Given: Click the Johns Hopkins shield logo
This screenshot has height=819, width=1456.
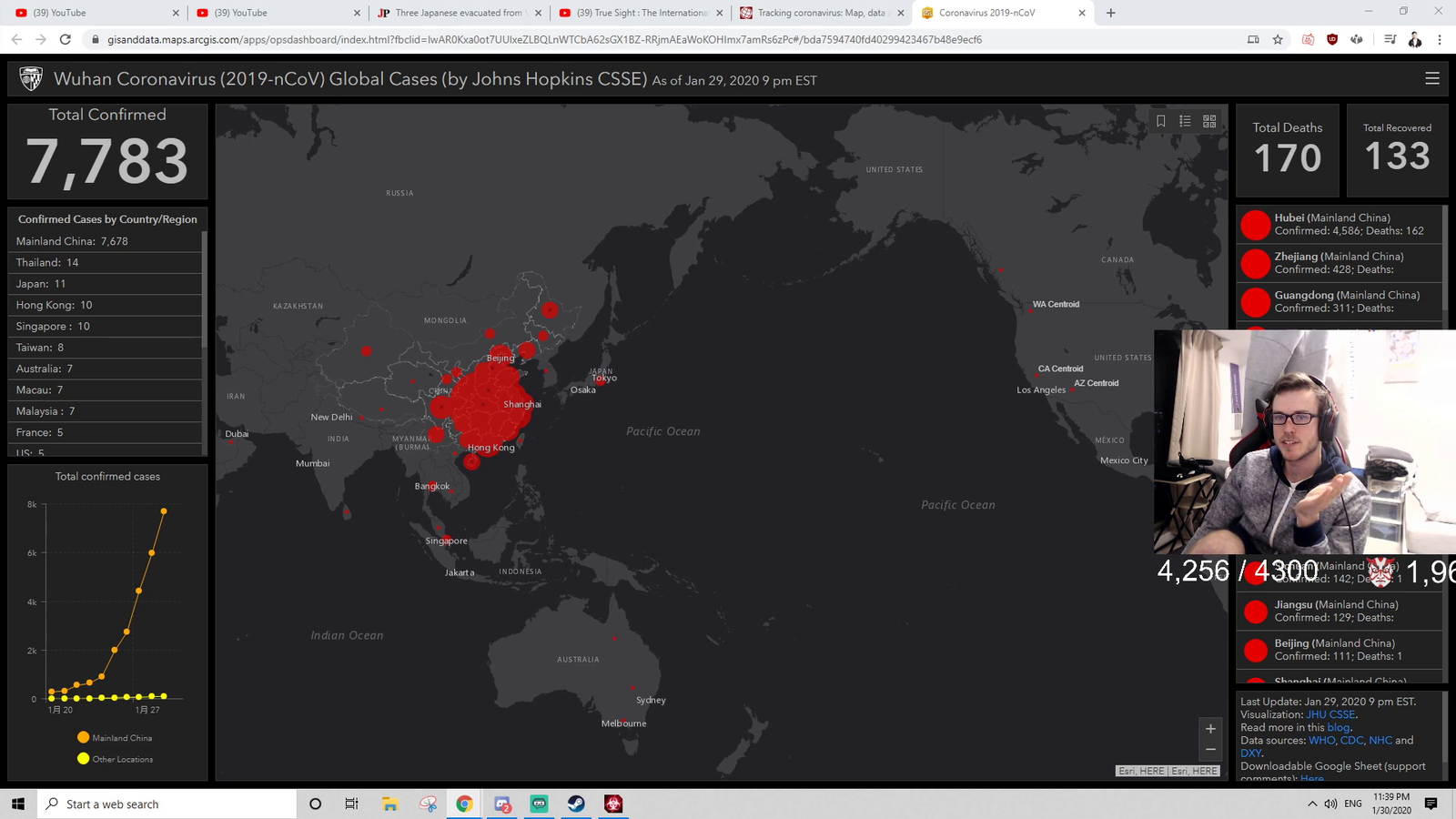Looking at the screenshot, I should pyautogui.click(x=31, y=79).
